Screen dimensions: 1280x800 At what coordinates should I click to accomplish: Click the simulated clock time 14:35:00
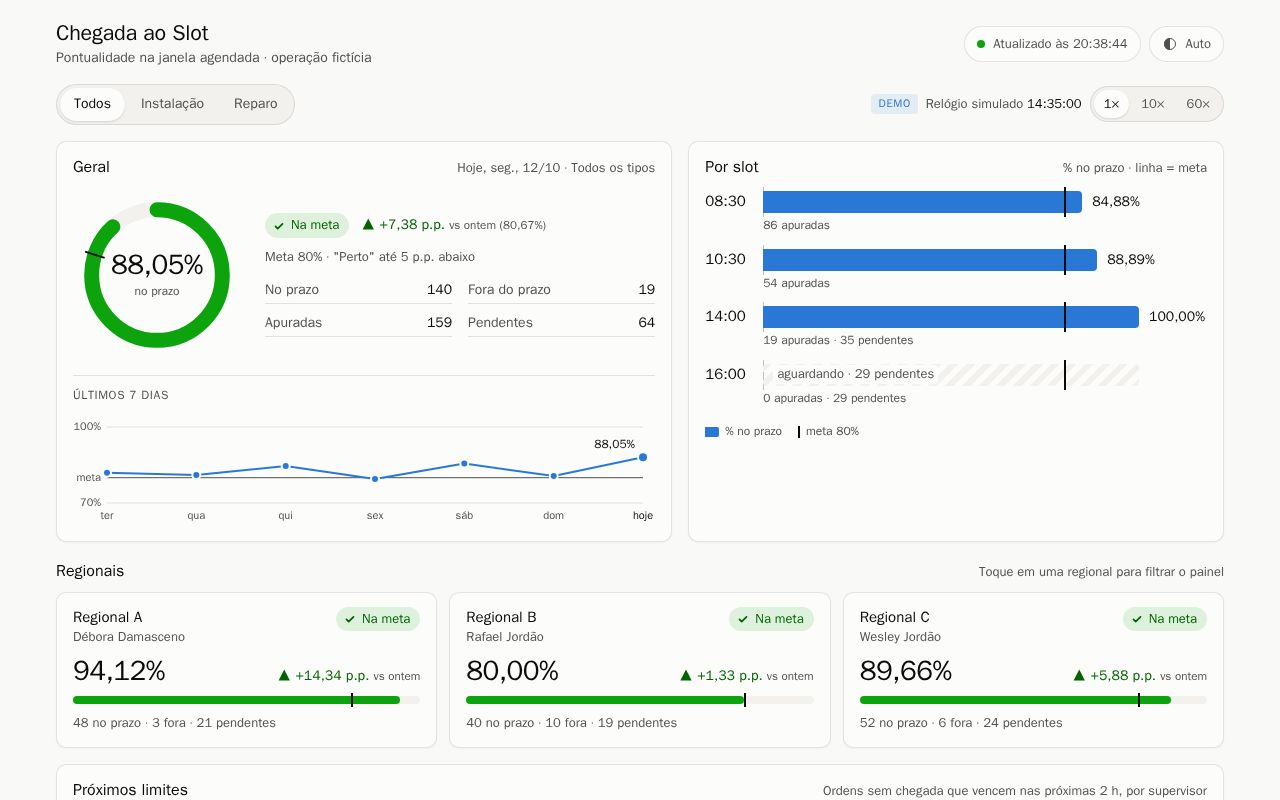tap(1054, 104)
